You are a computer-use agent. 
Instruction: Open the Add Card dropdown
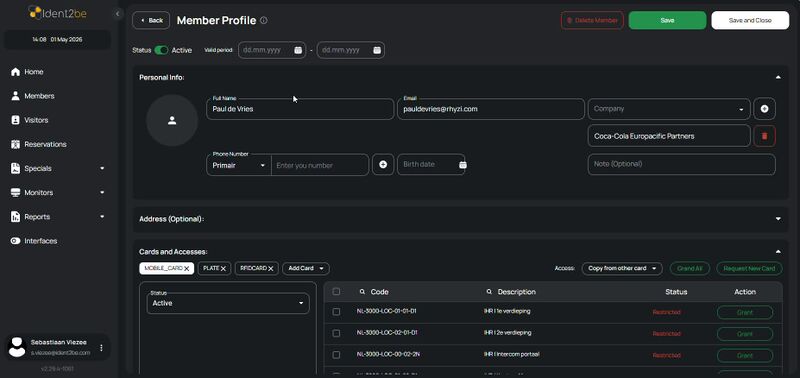tap(306, 268)
